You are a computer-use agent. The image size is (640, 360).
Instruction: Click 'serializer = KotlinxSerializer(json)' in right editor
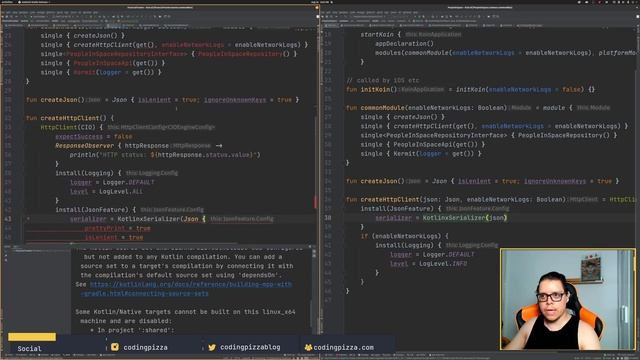pos(441,218)
